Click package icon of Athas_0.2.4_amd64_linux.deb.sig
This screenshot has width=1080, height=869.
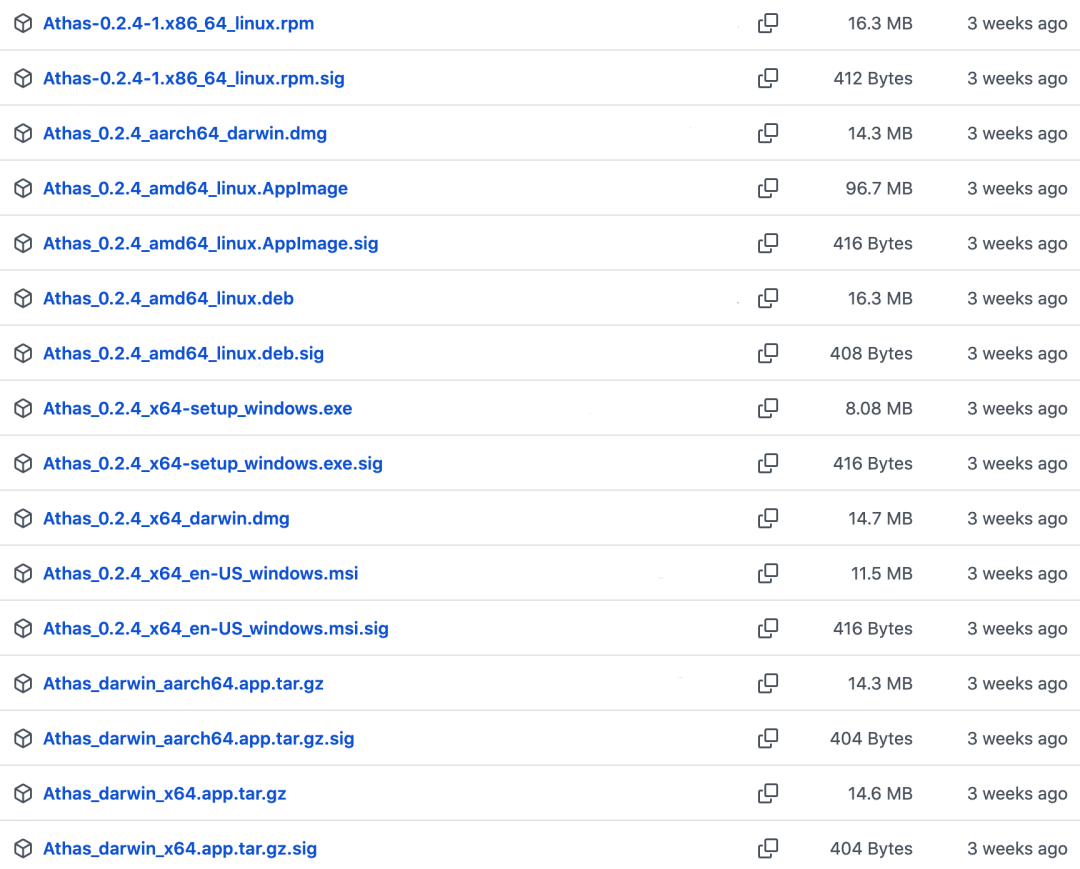pyautogui.click(x=23, y=354)
